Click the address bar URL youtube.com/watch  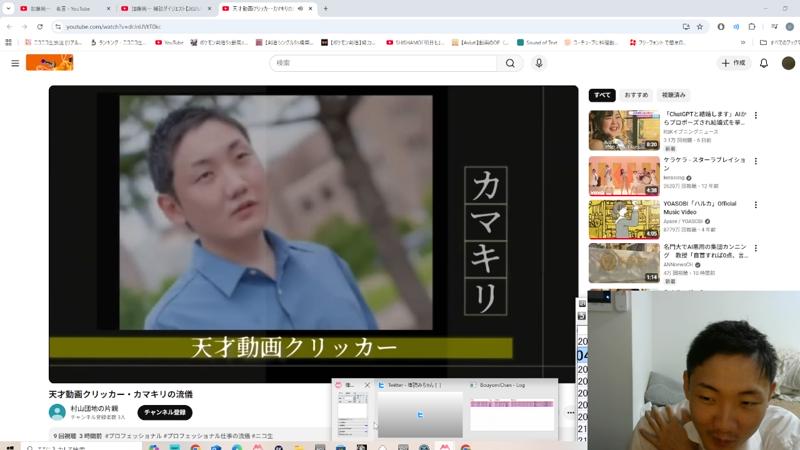click(113, 27)
